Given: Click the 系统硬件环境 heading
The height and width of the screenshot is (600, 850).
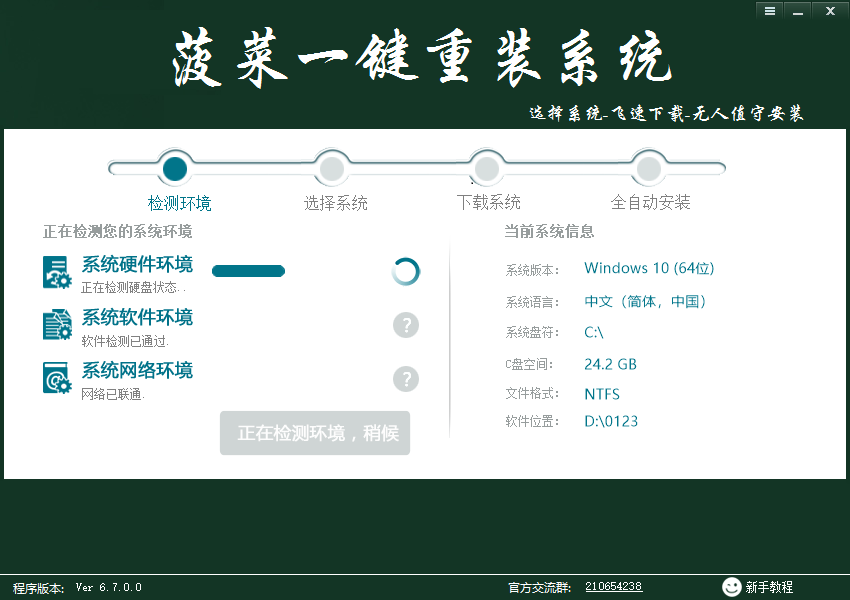Looking at the screenshot, I should (x=137, y=264).
